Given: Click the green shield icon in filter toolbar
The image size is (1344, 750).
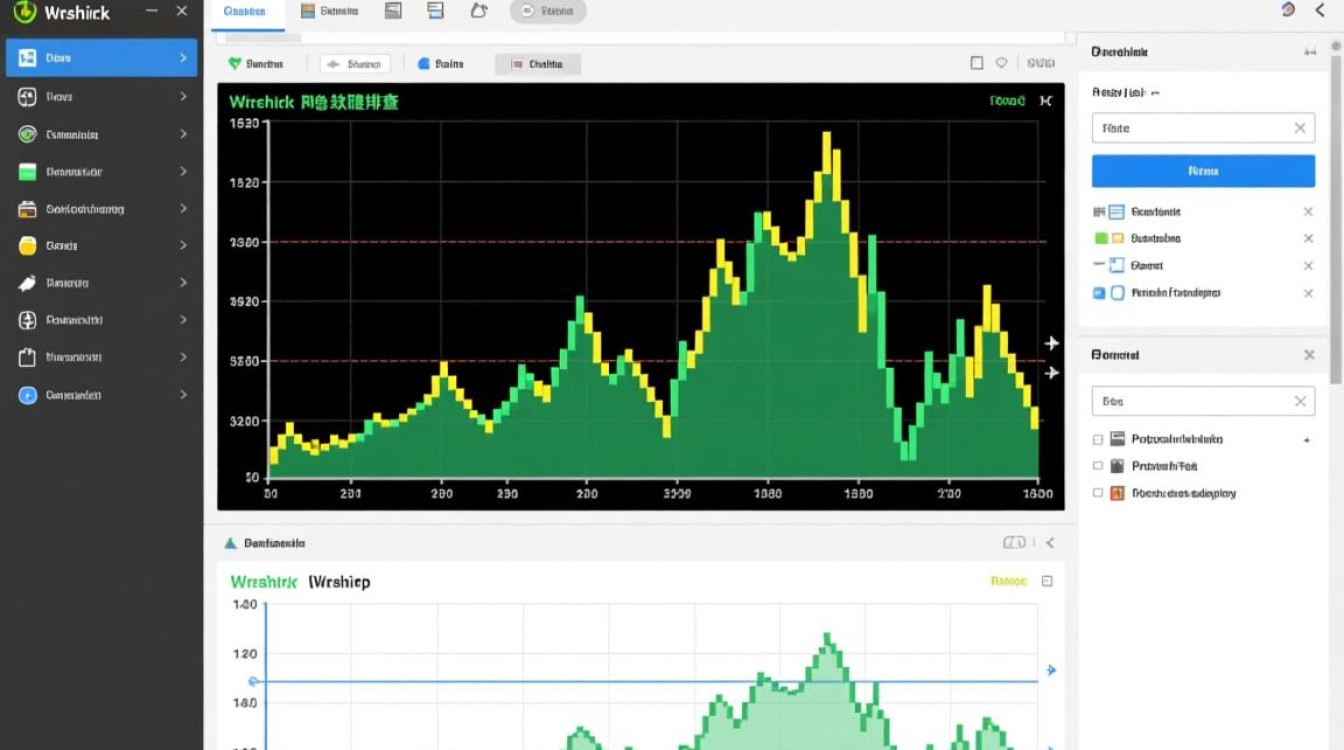Looking at the screenshot, I should tap(235, 64).
